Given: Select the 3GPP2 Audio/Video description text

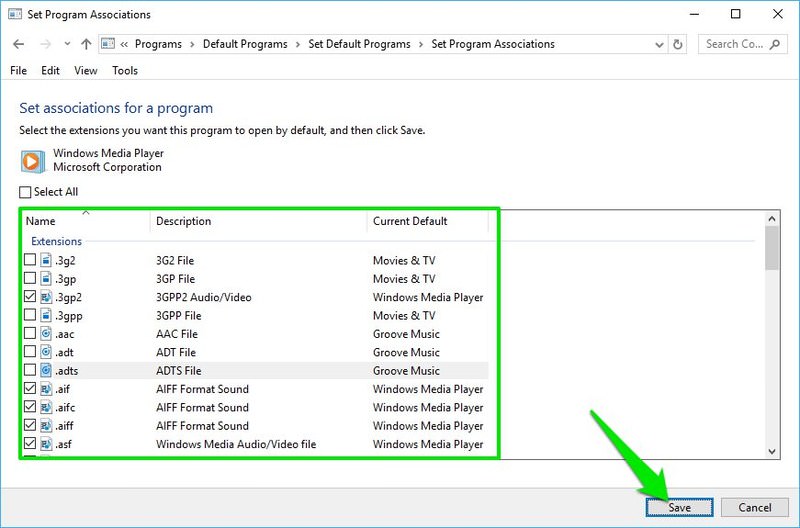Looking at the screenshot, I should pyautogui.click(x=204, y=297).
